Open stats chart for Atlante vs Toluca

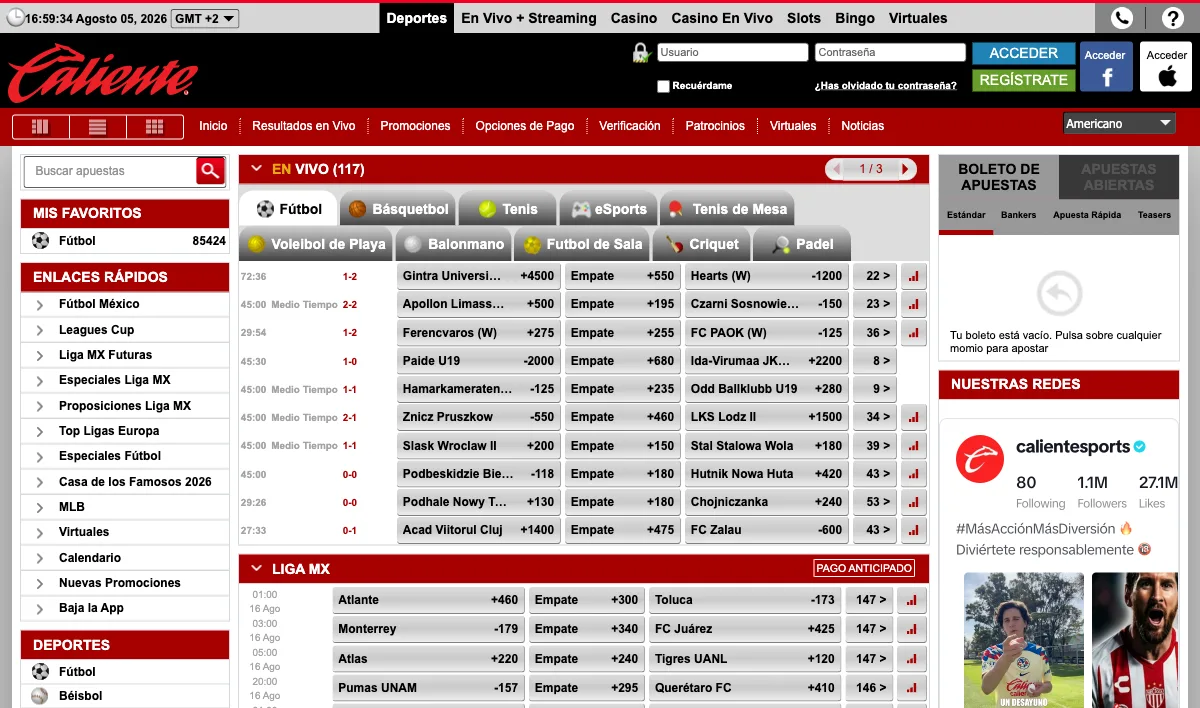[x=913, y=600]
